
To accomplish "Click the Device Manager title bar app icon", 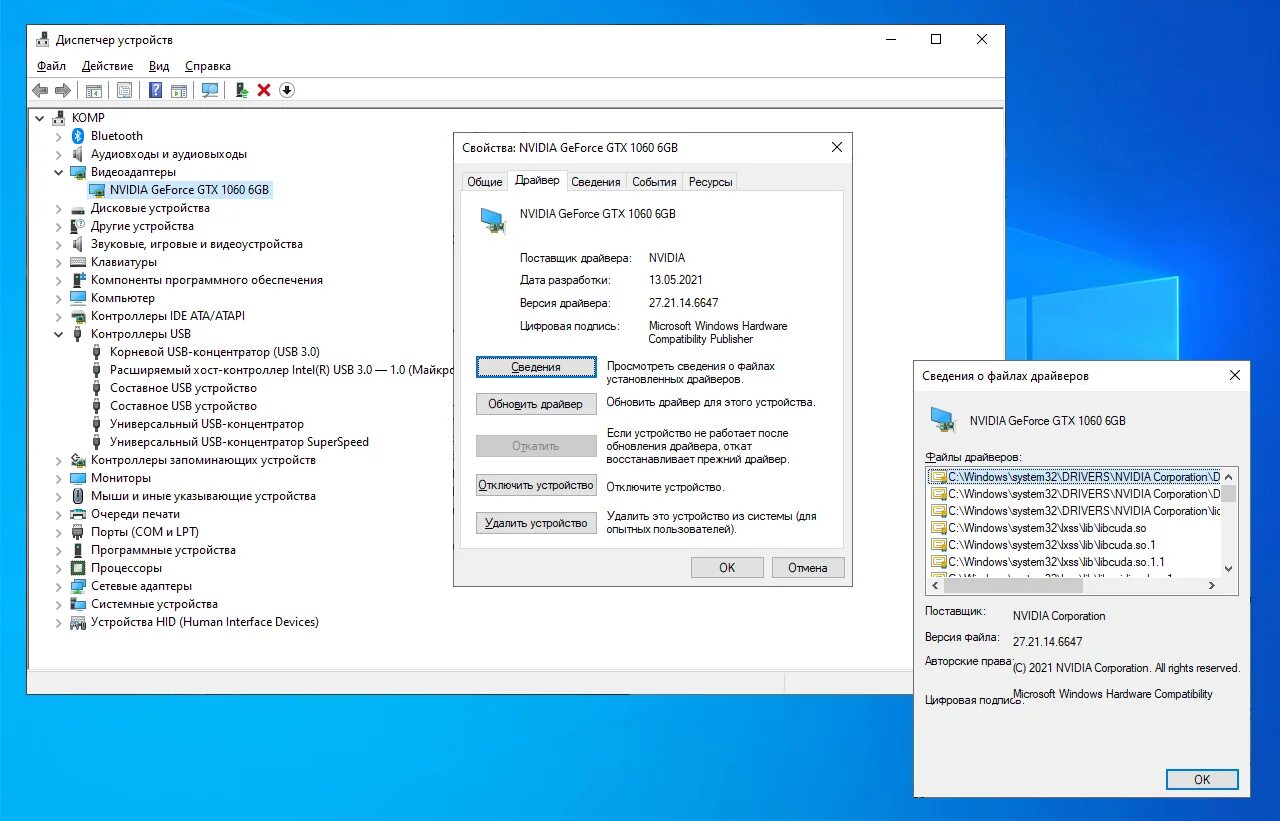I will pos(43,40).
